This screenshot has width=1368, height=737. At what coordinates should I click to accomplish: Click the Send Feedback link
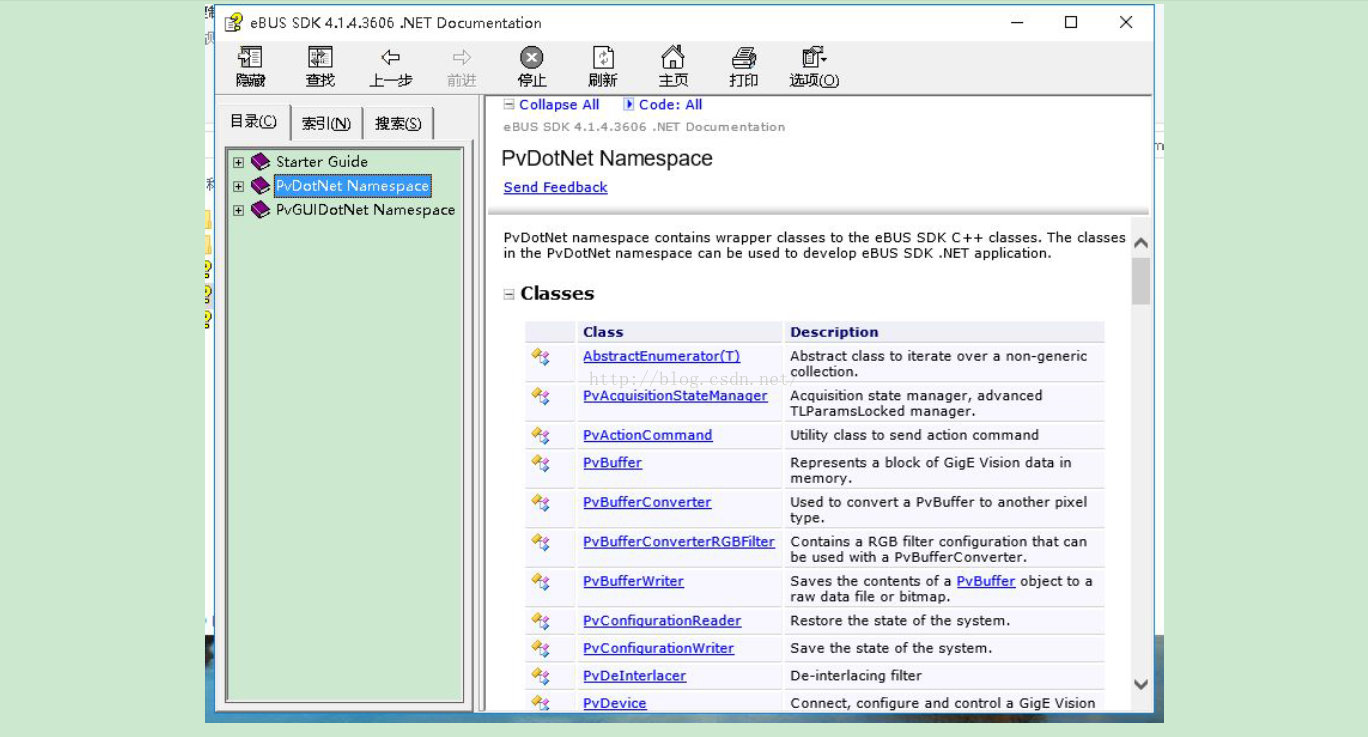[555, 187]
